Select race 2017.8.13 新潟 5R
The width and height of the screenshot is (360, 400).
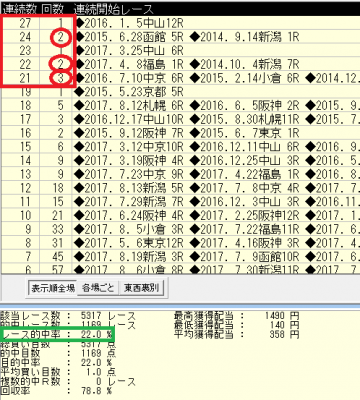(x=130, y=188)
